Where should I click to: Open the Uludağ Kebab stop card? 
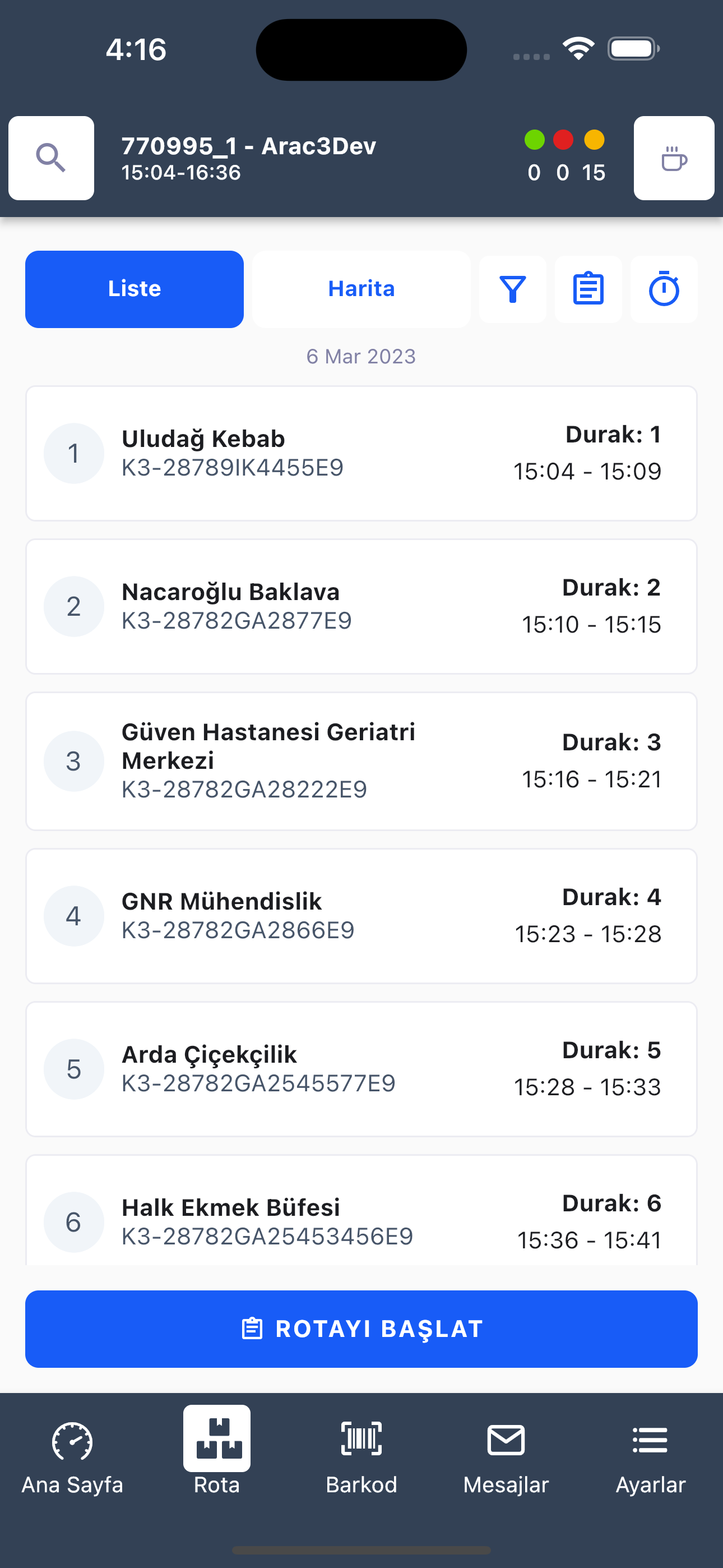[x=361, y=454]
